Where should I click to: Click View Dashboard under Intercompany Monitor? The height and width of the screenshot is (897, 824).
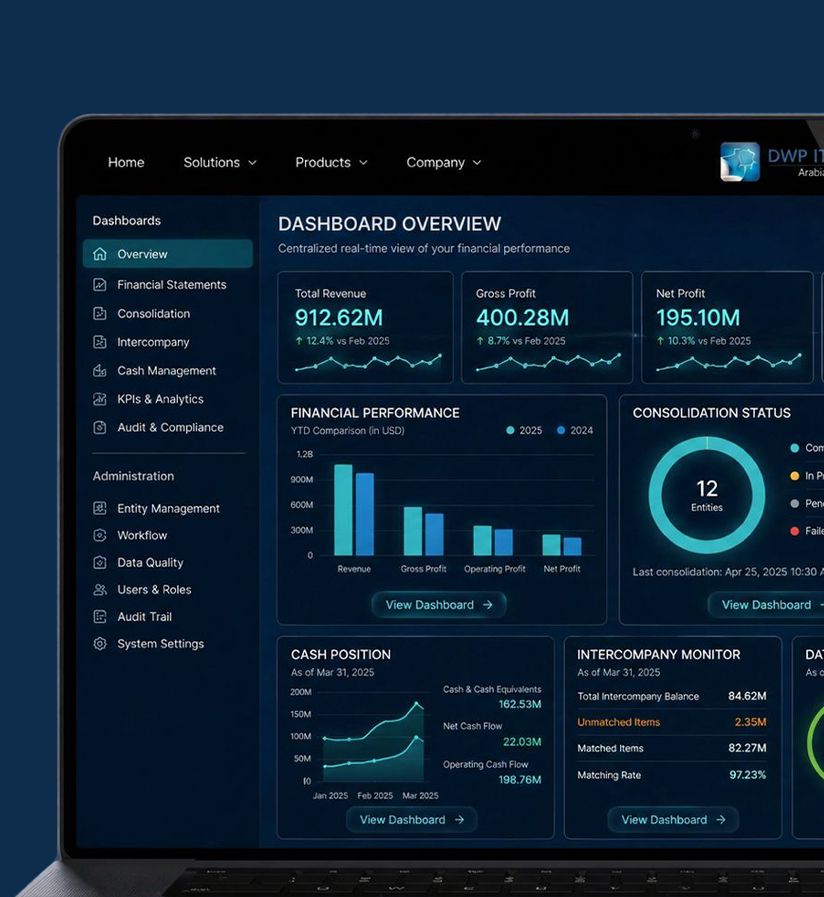pos(673,820)
